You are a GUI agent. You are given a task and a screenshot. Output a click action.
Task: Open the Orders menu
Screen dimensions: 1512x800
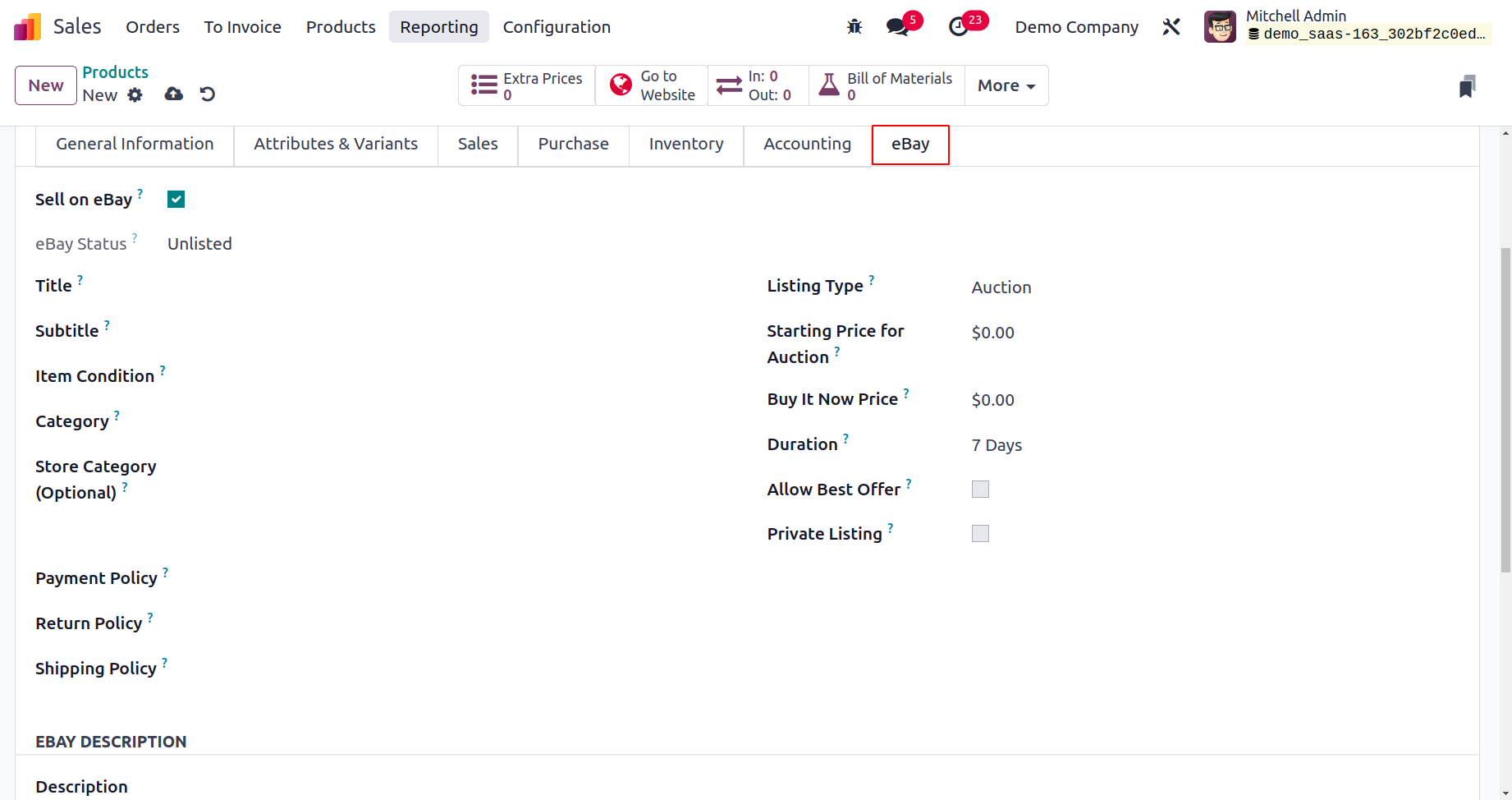pyautogui.click(x=153, y=27)
